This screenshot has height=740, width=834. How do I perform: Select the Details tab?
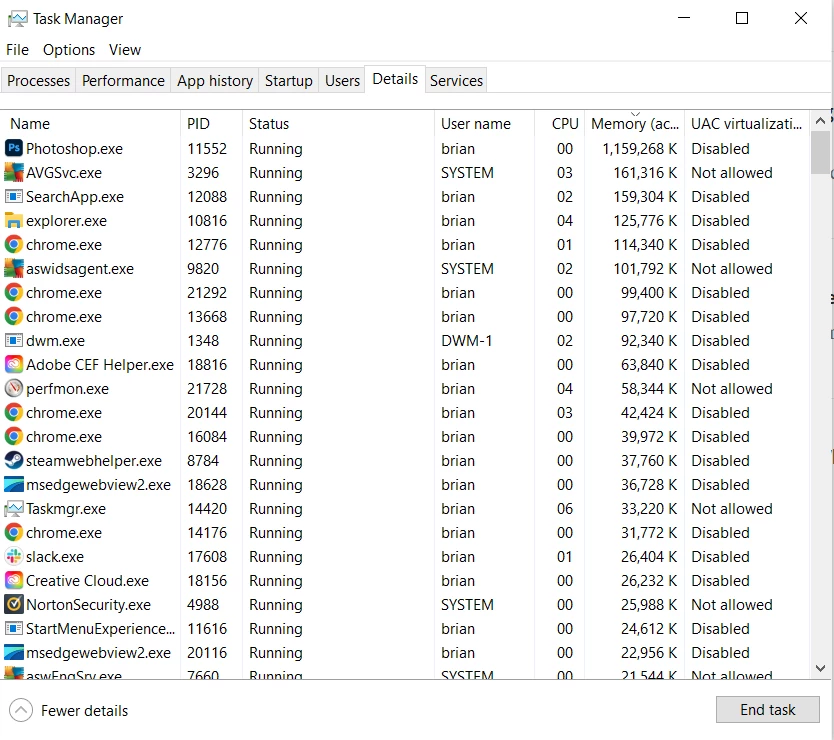[395, 79]
